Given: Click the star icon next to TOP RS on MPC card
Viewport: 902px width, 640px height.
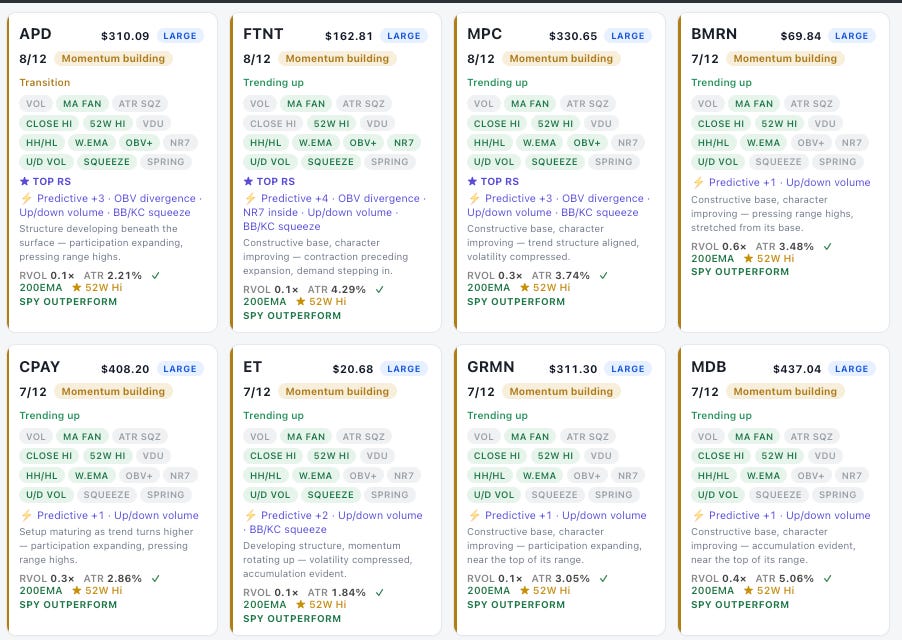Looking at the screenshot, I should [472, 182].
